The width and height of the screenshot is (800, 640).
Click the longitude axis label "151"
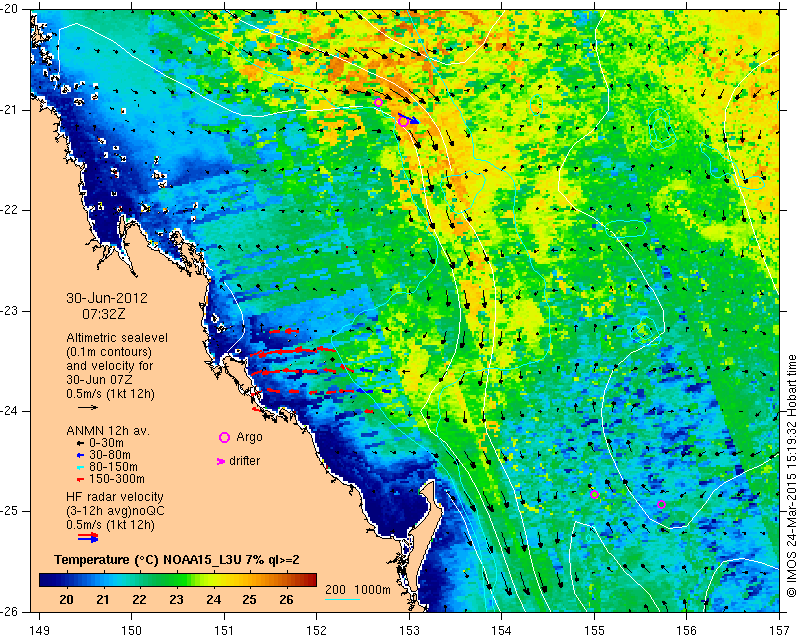pos(224,631)
